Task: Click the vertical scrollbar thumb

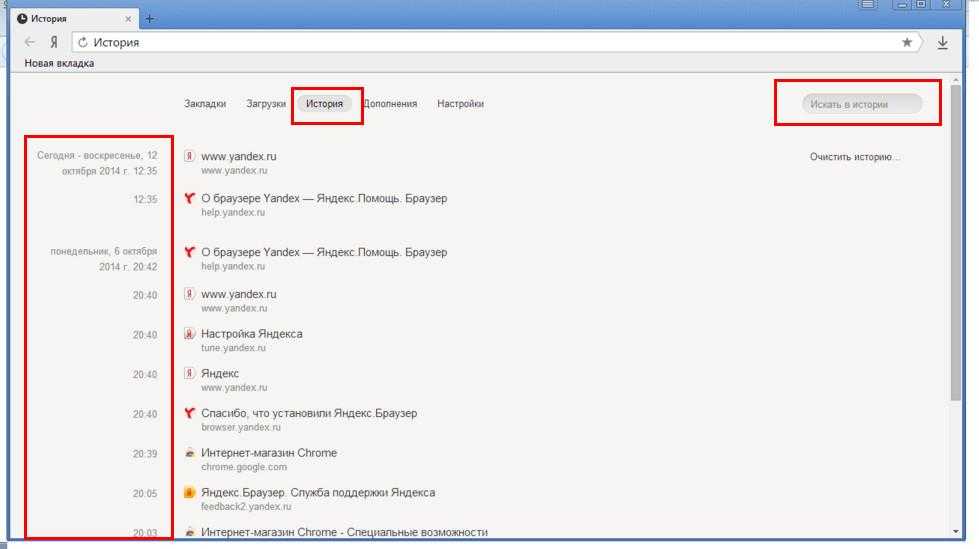Action: click(955, 242)
